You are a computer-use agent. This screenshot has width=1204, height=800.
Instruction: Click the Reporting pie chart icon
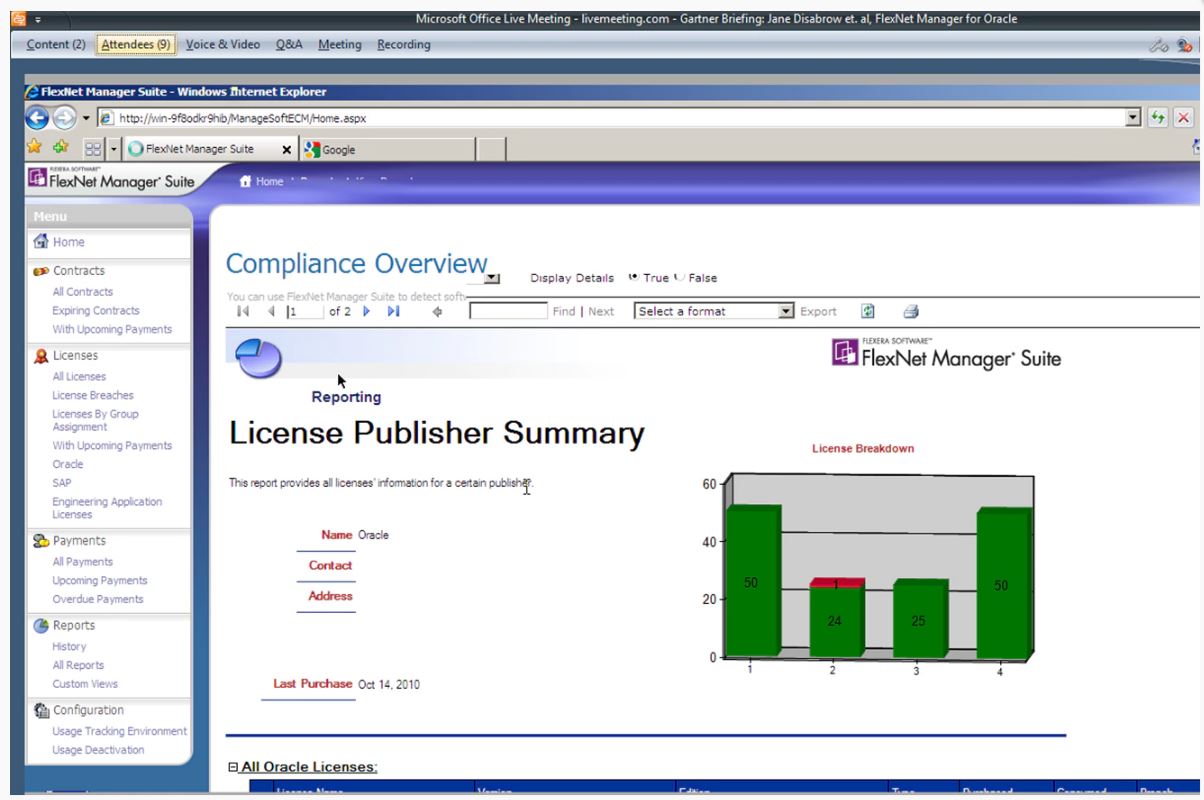point(259,356)
